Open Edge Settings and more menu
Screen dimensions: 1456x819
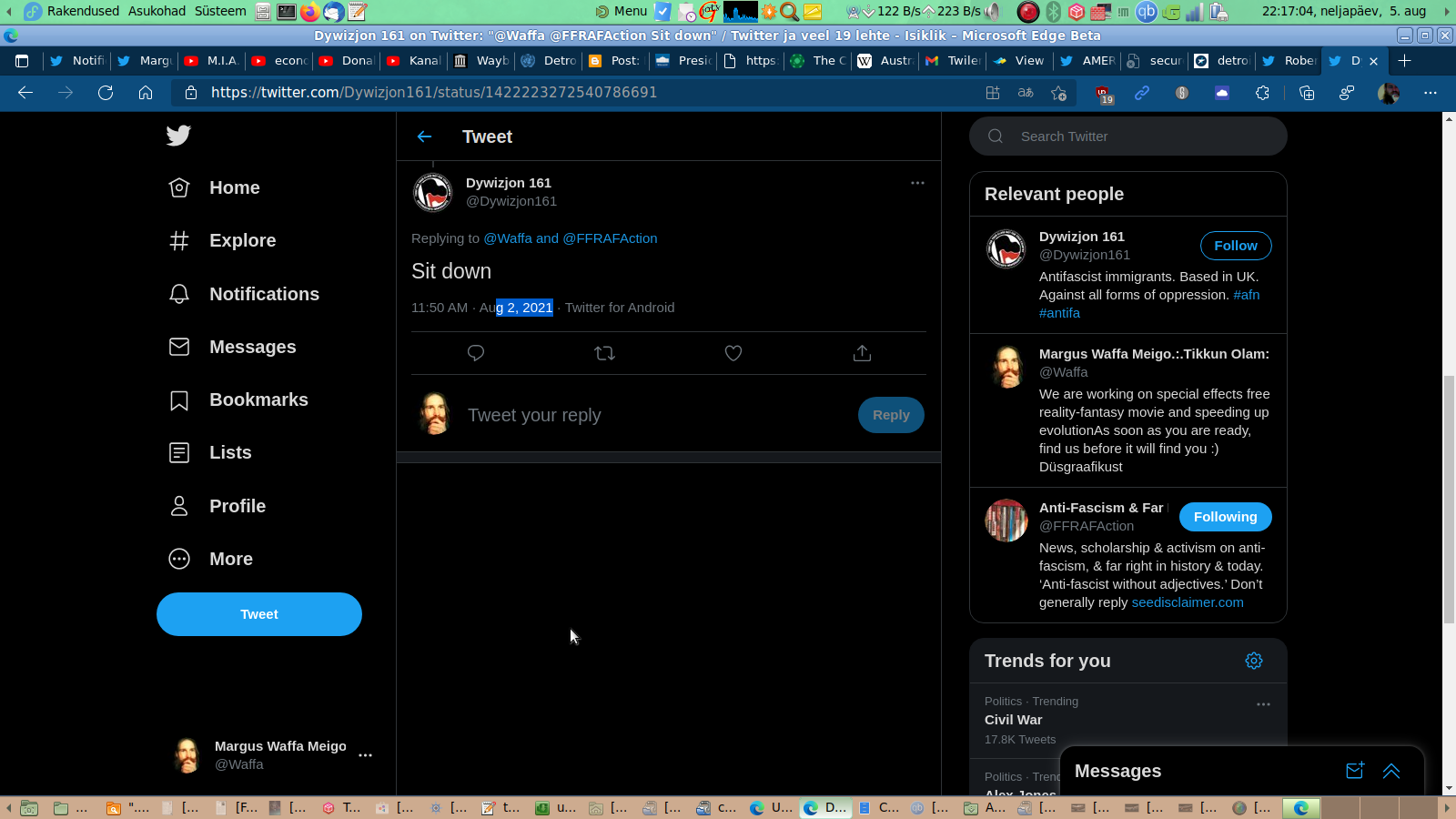coord(1431,93)
